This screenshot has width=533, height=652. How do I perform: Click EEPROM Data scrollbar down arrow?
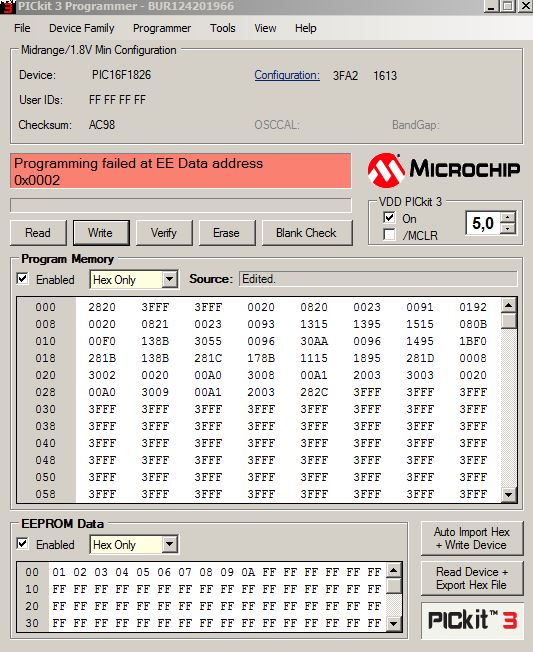click(394, 624)
